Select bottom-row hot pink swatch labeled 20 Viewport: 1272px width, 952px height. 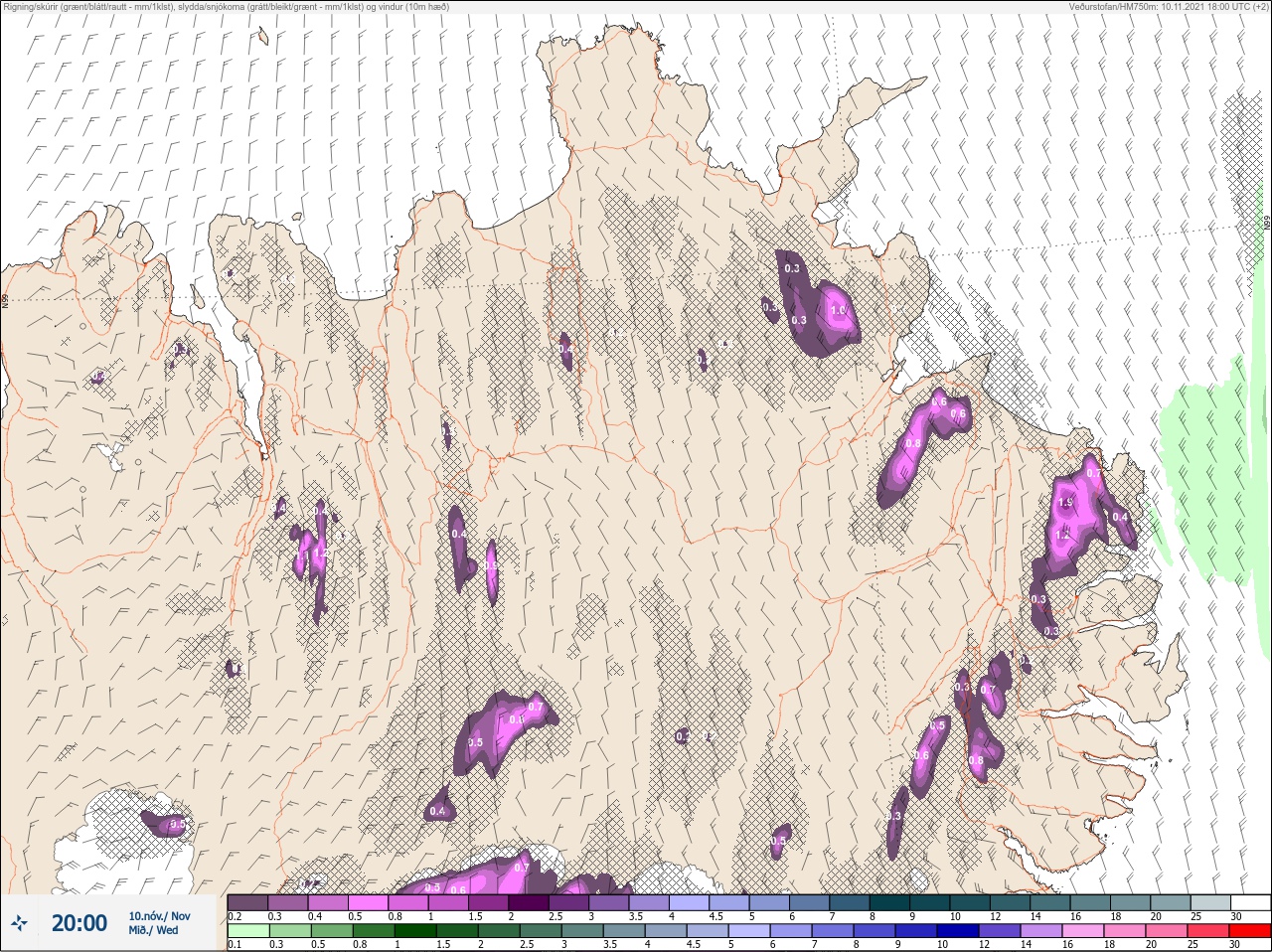[1167, 932]
